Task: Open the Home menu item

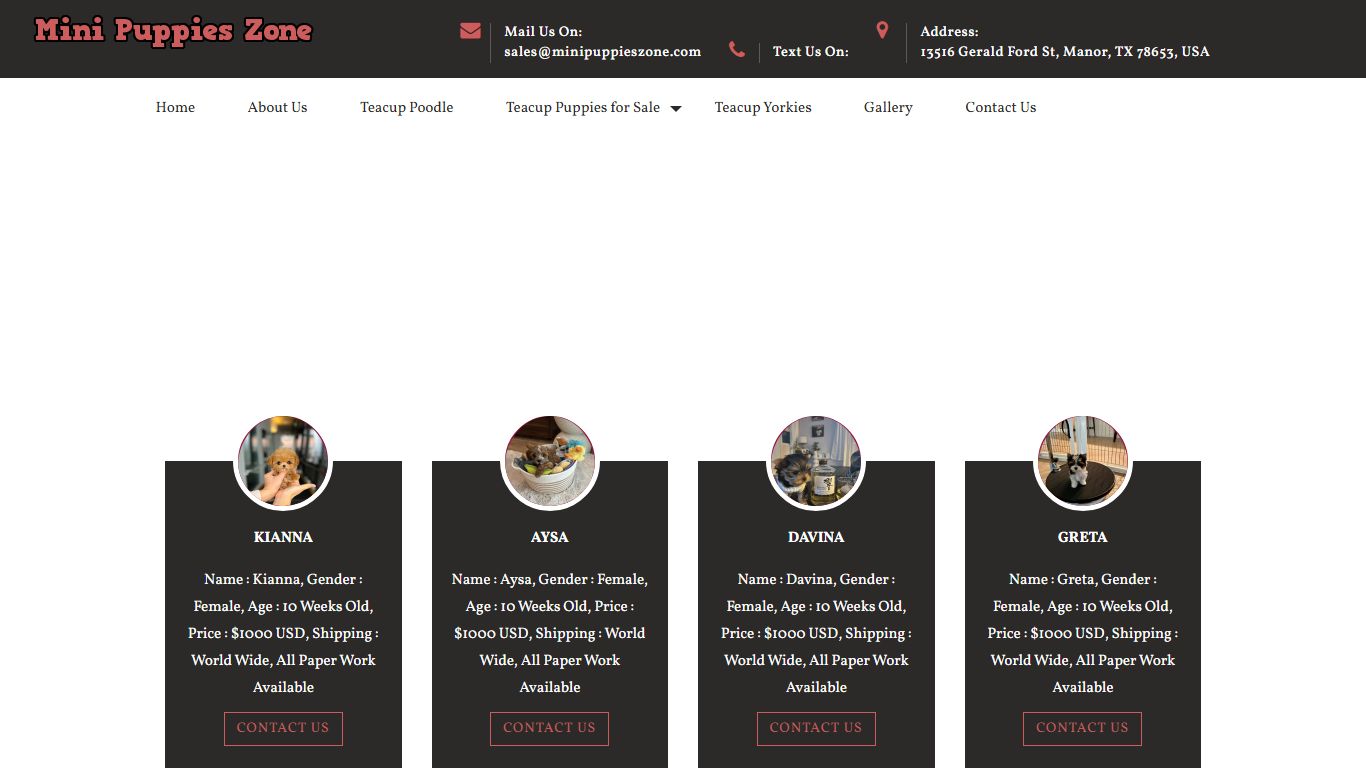Action: click(175, 107)
